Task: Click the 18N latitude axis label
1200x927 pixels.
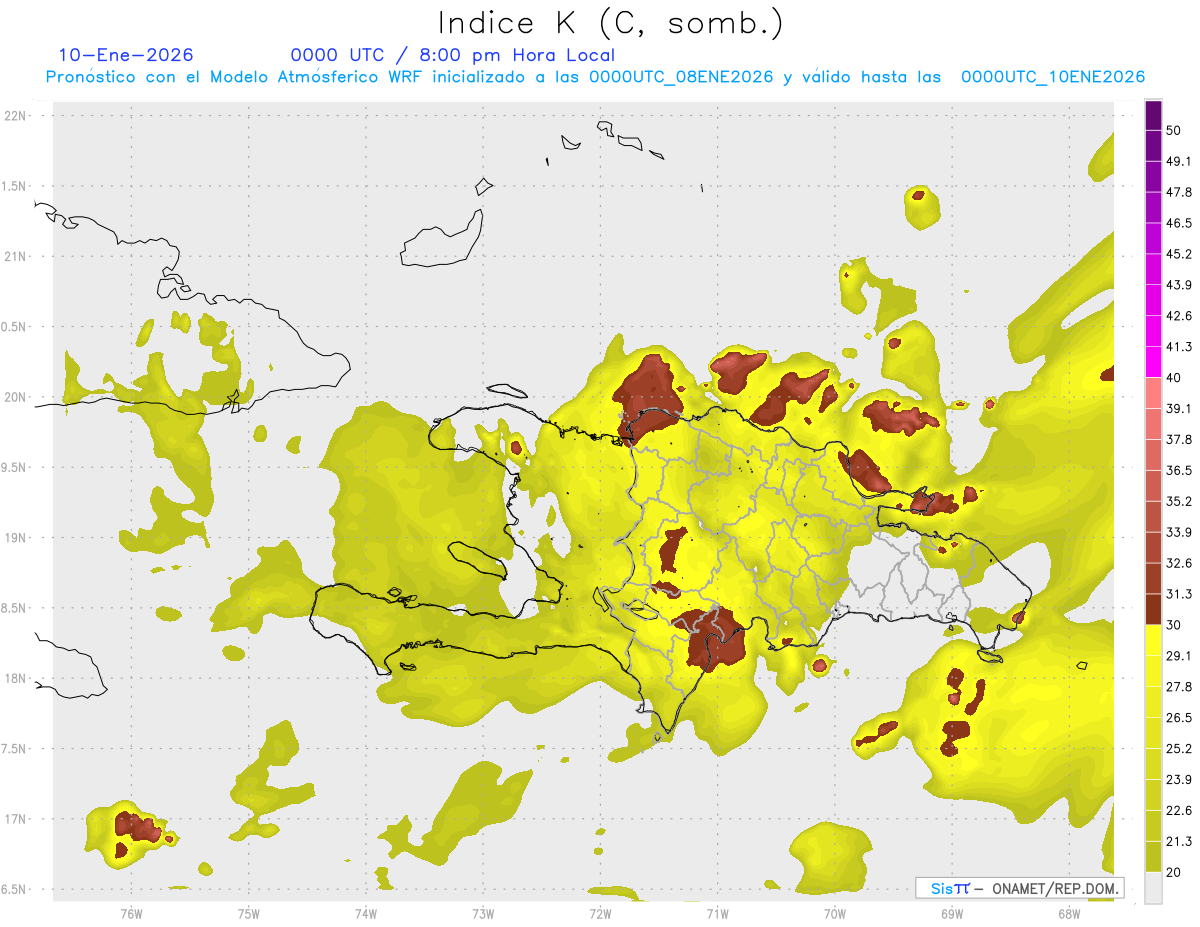Action: [x=17, y=679]
